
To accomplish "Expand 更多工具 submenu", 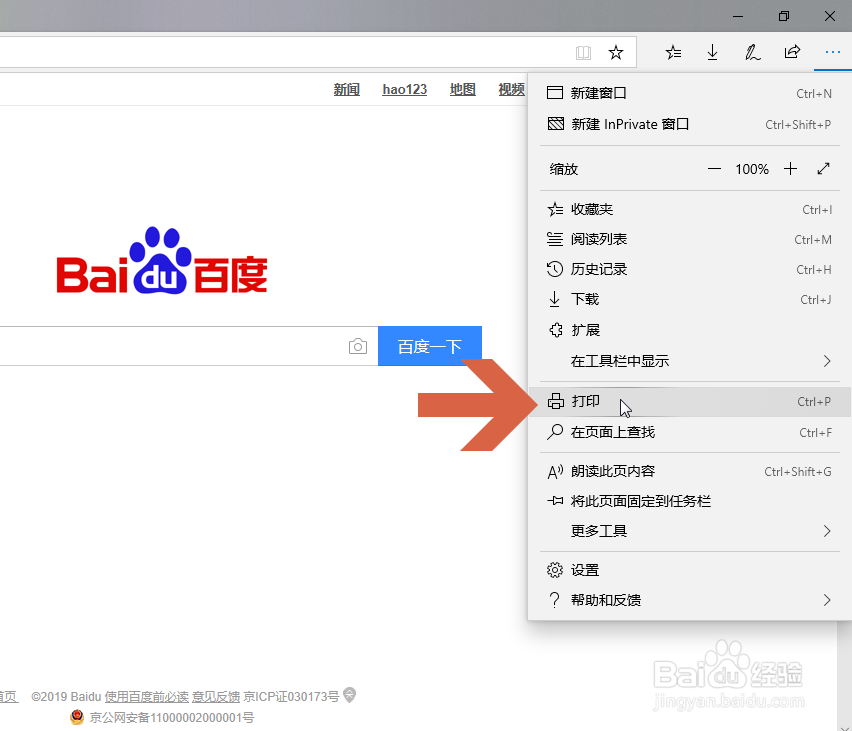I will coord(690,531).
